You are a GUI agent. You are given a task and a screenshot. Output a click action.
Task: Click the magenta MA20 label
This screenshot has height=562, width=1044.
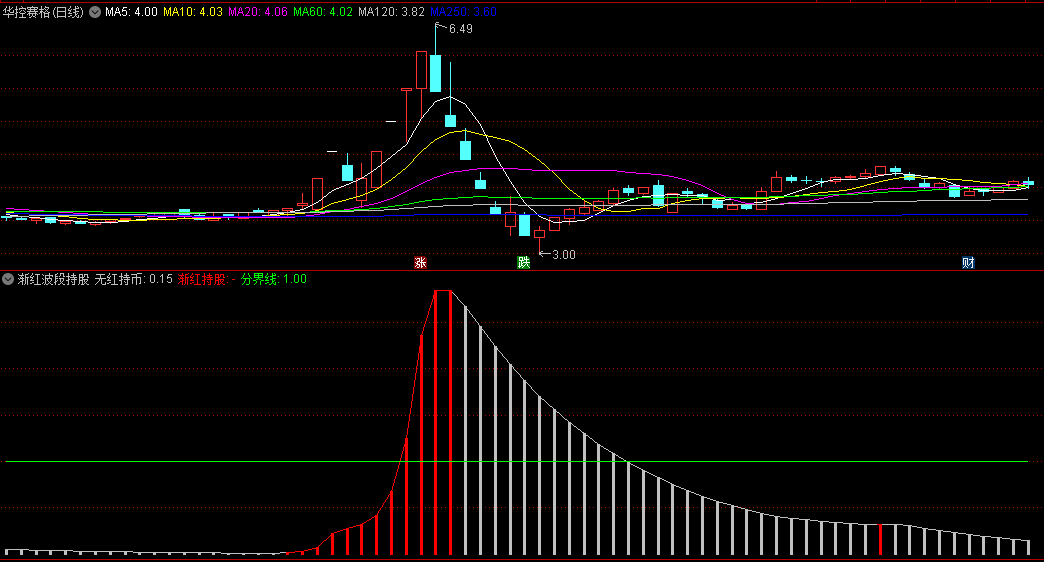pos(258,12)
